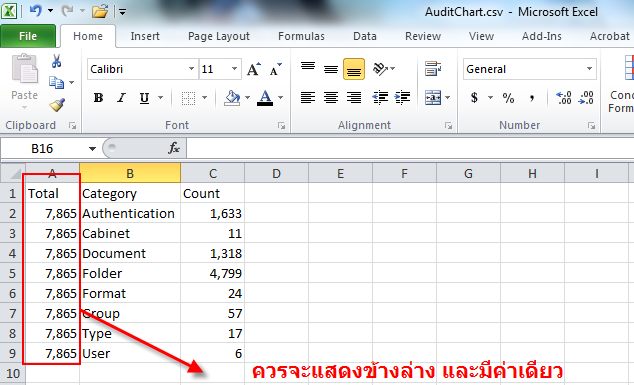Toggle Center text alignment
The image size is (634, 385).
click(x=331, y=97)
